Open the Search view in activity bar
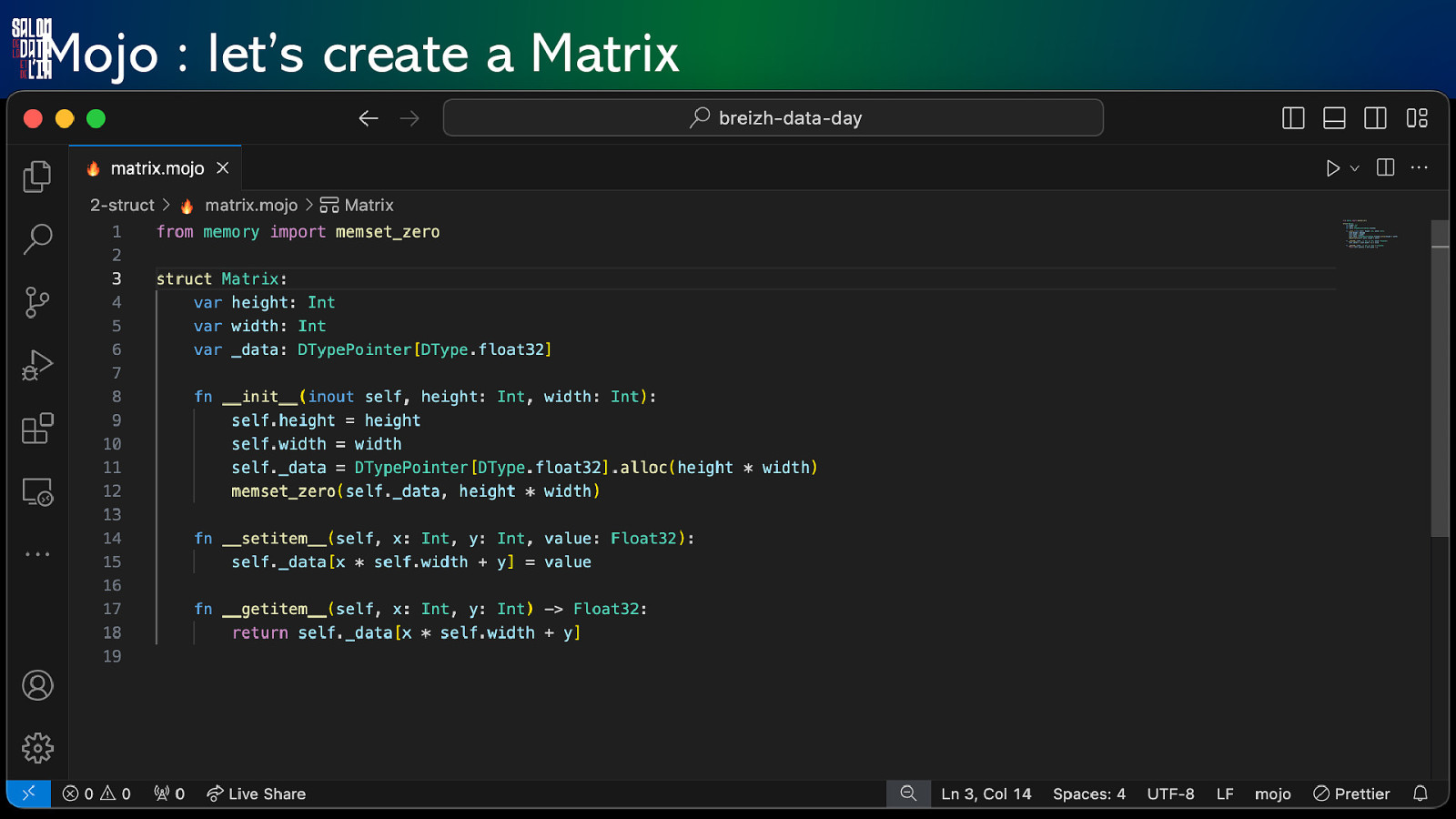Screen dimensions: 1456x819 click(37, 239)
